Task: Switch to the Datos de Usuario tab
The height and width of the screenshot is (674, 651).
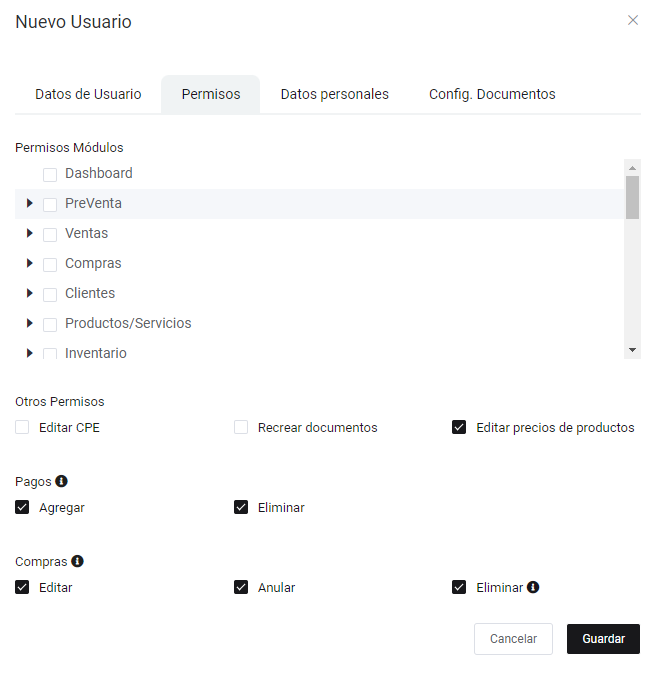Action: [88, 94]
